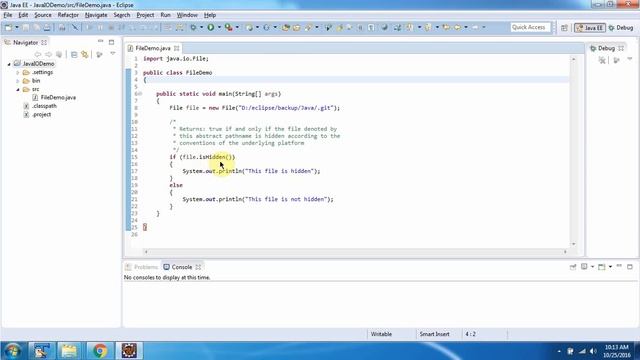Click the taskbar volume icon
This screenshot has height=360, width=640.
coord(593,351)
